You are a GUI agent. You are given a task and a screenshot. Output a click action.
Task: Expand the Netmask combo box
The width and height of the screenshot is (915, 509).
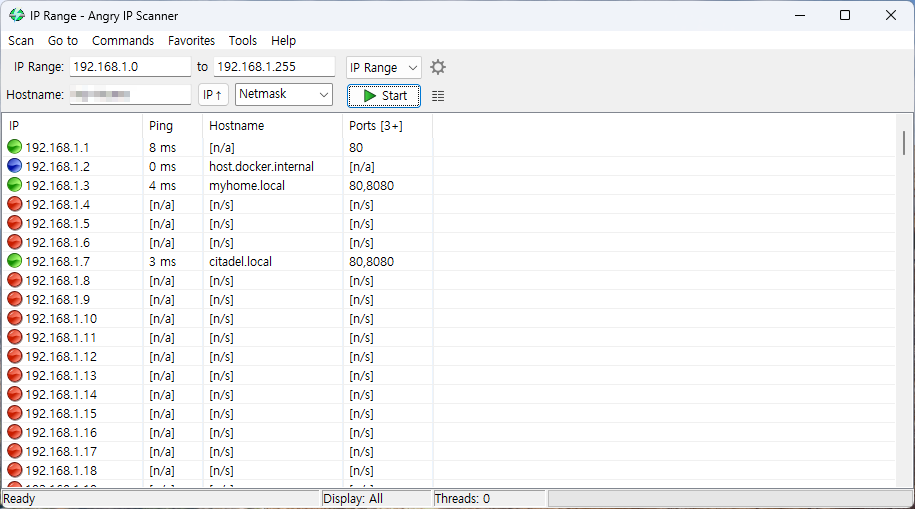click(x=283, y=95)
